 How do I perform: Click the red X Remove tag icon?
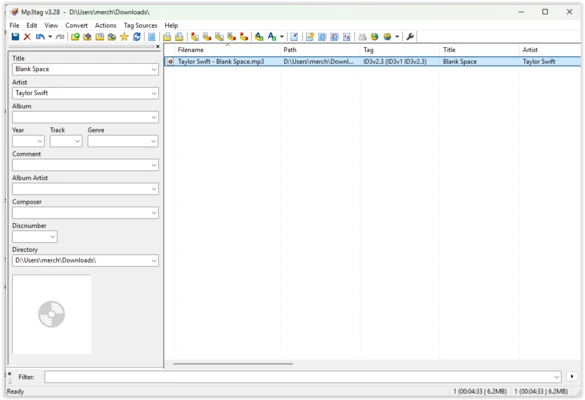pos(27,37)
